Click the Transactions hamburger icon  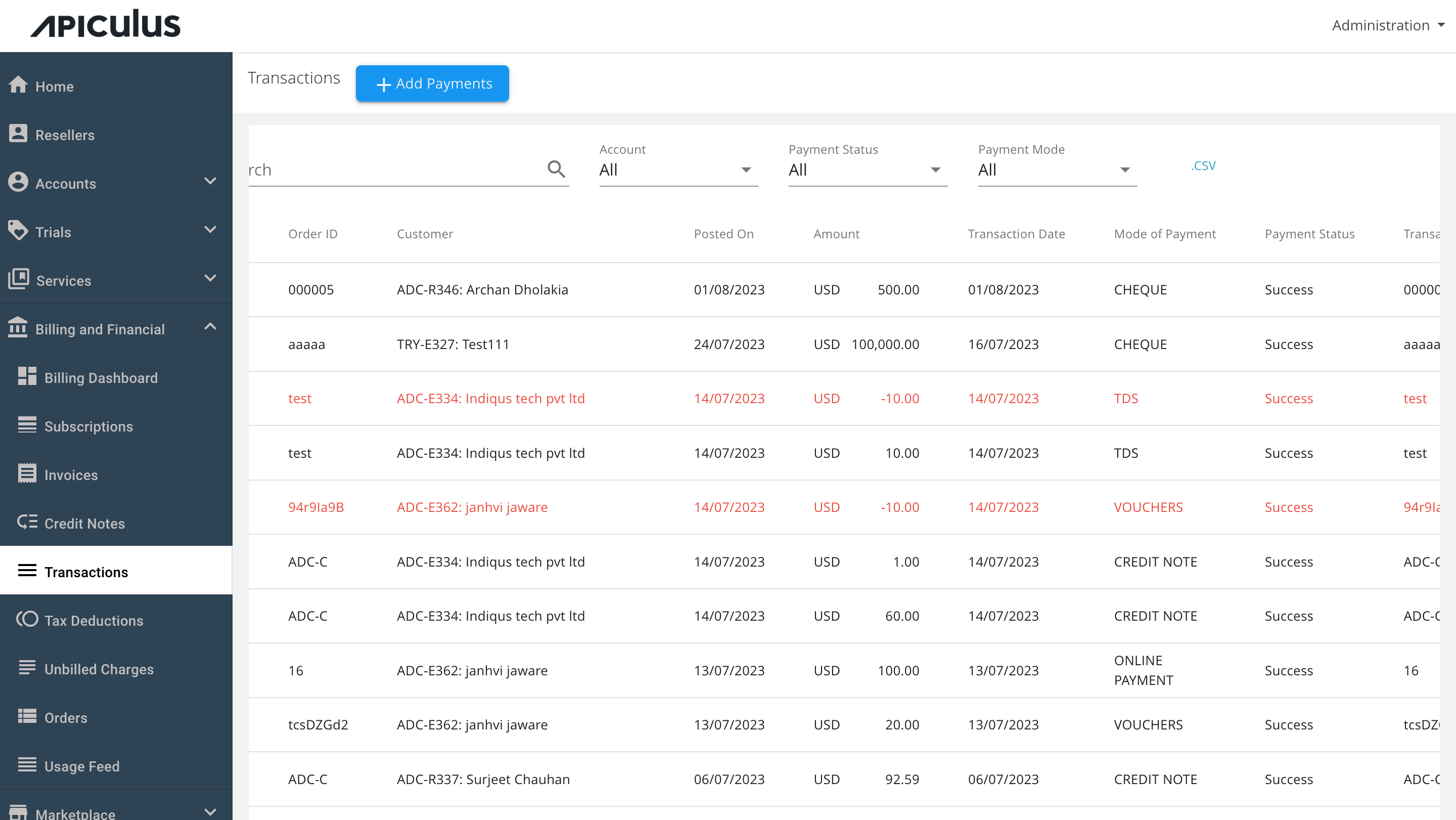click(x=27, y=571)
